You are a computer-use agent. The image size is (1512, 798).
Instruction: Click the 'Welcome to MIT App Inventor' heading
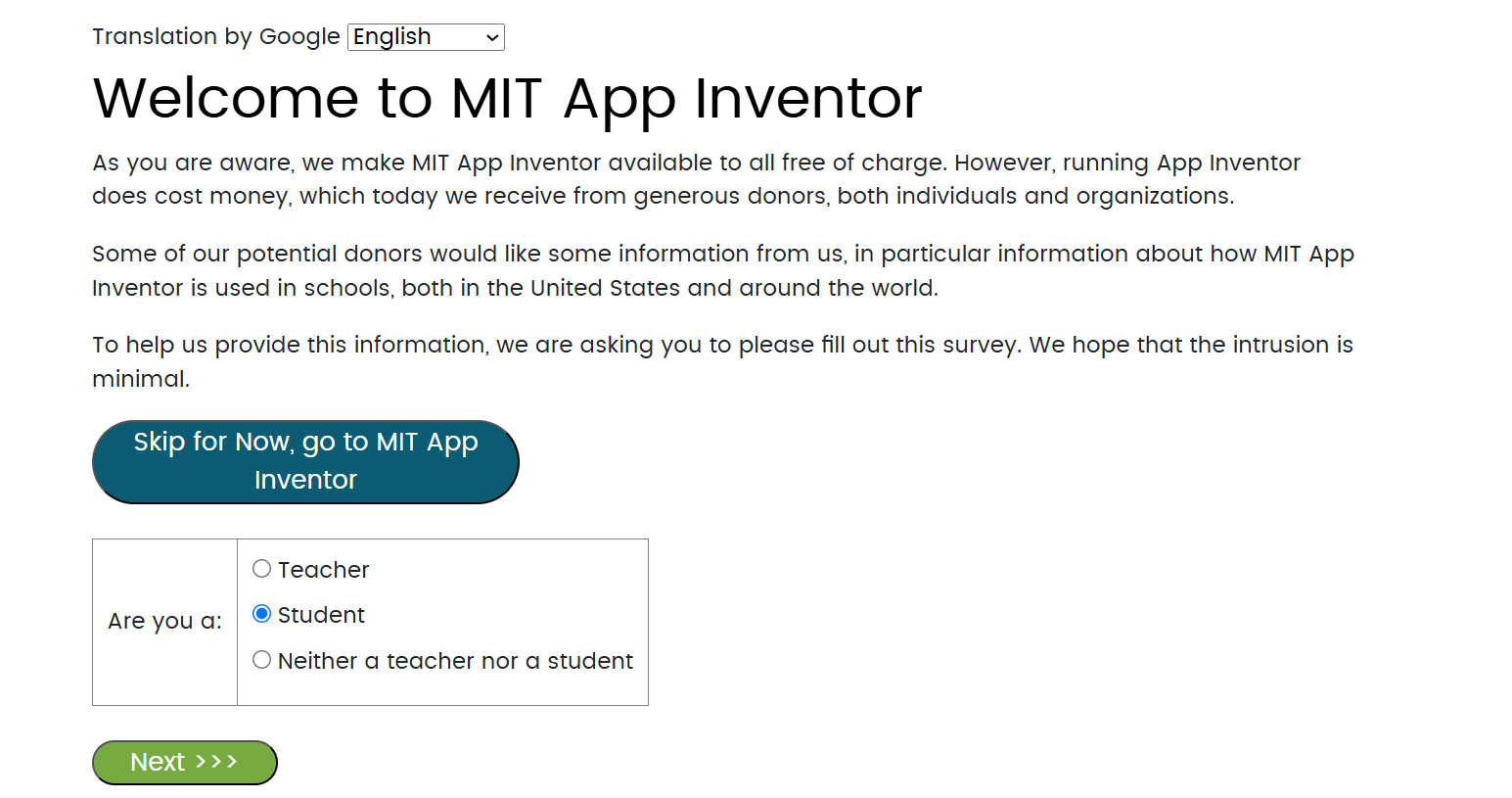[507, 98]
